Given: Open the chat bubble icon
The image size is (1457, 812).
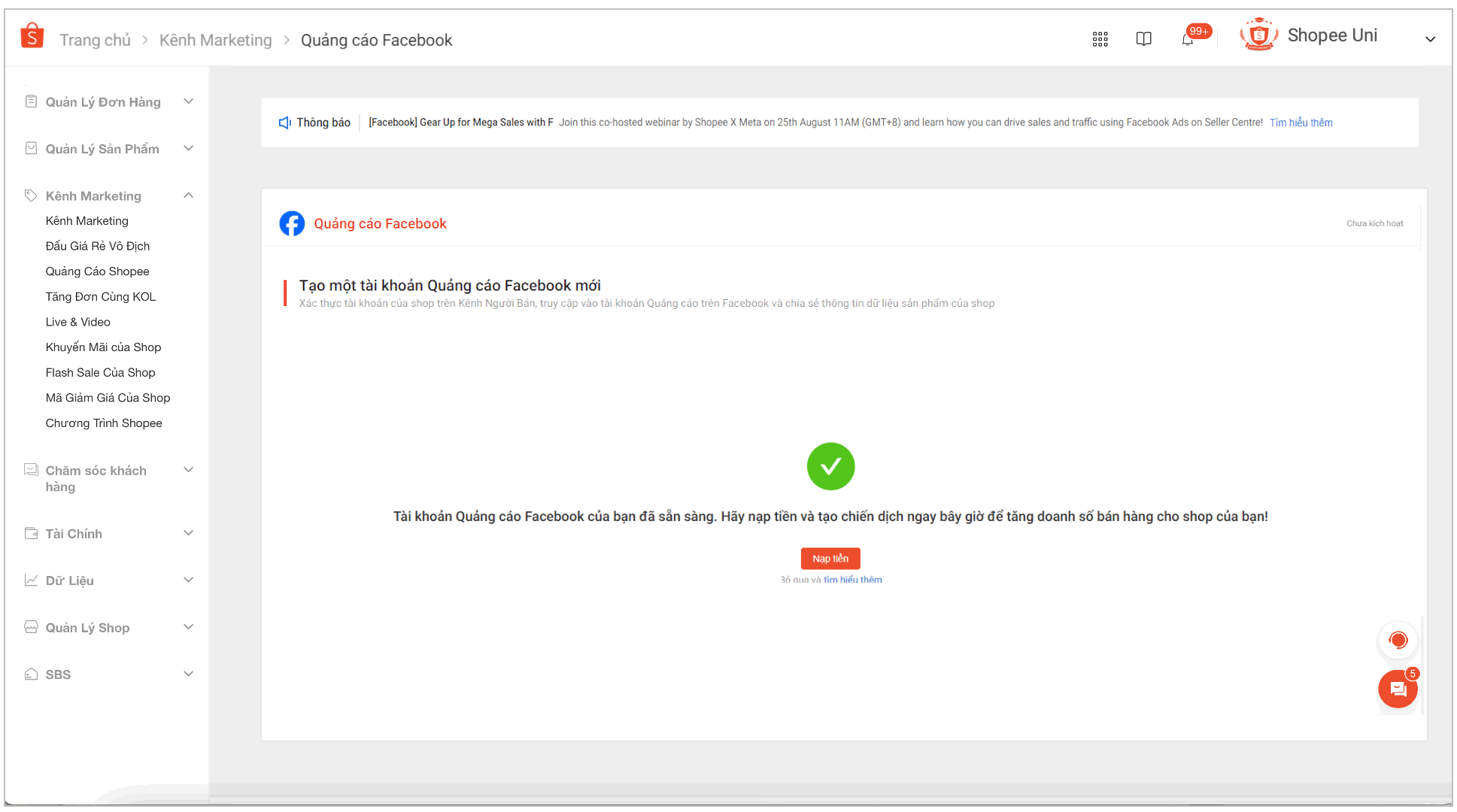Looking at the screenshot, I should (1398, 689).
